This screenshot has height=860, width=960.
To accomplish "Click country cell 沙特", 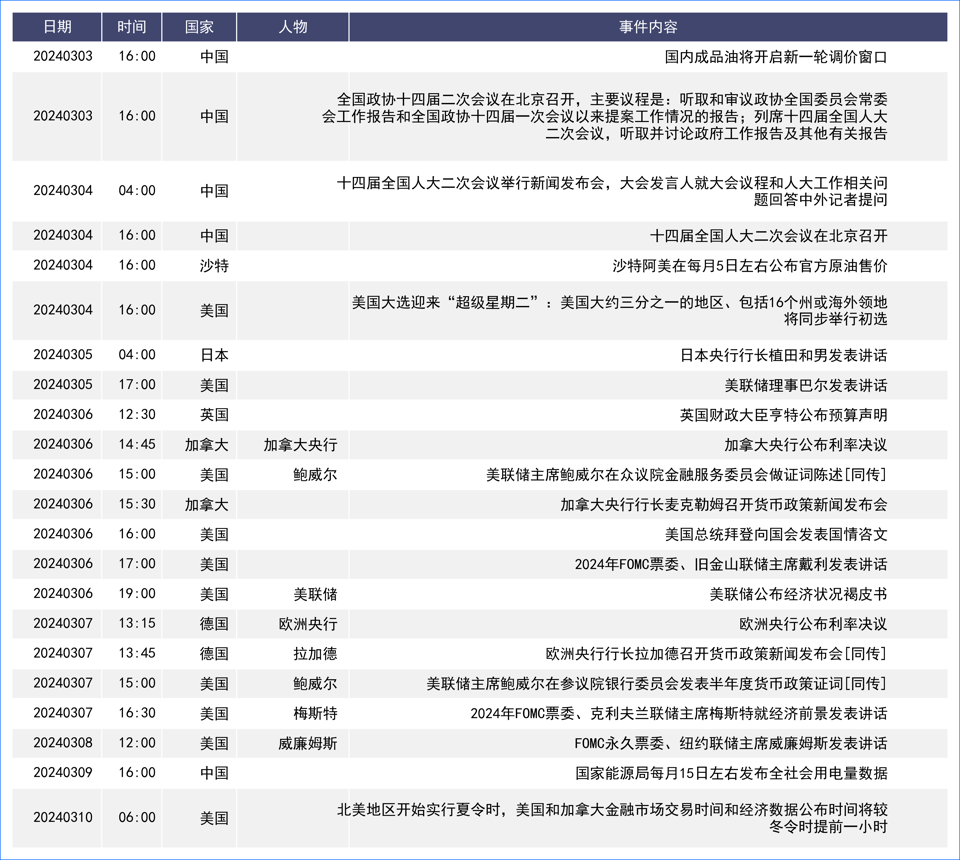I will (214, 266).
